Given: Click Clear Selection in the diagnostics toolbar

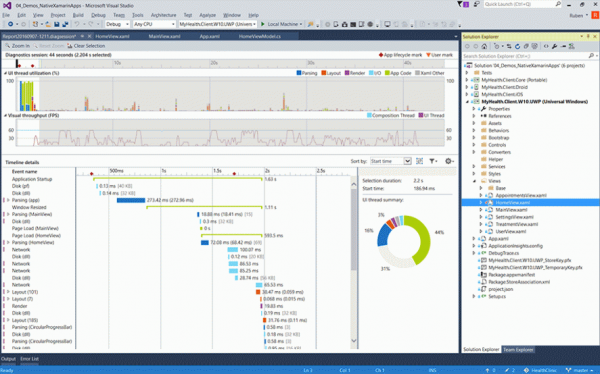Looking at the screenshot, I should click(x=86, y=46).
